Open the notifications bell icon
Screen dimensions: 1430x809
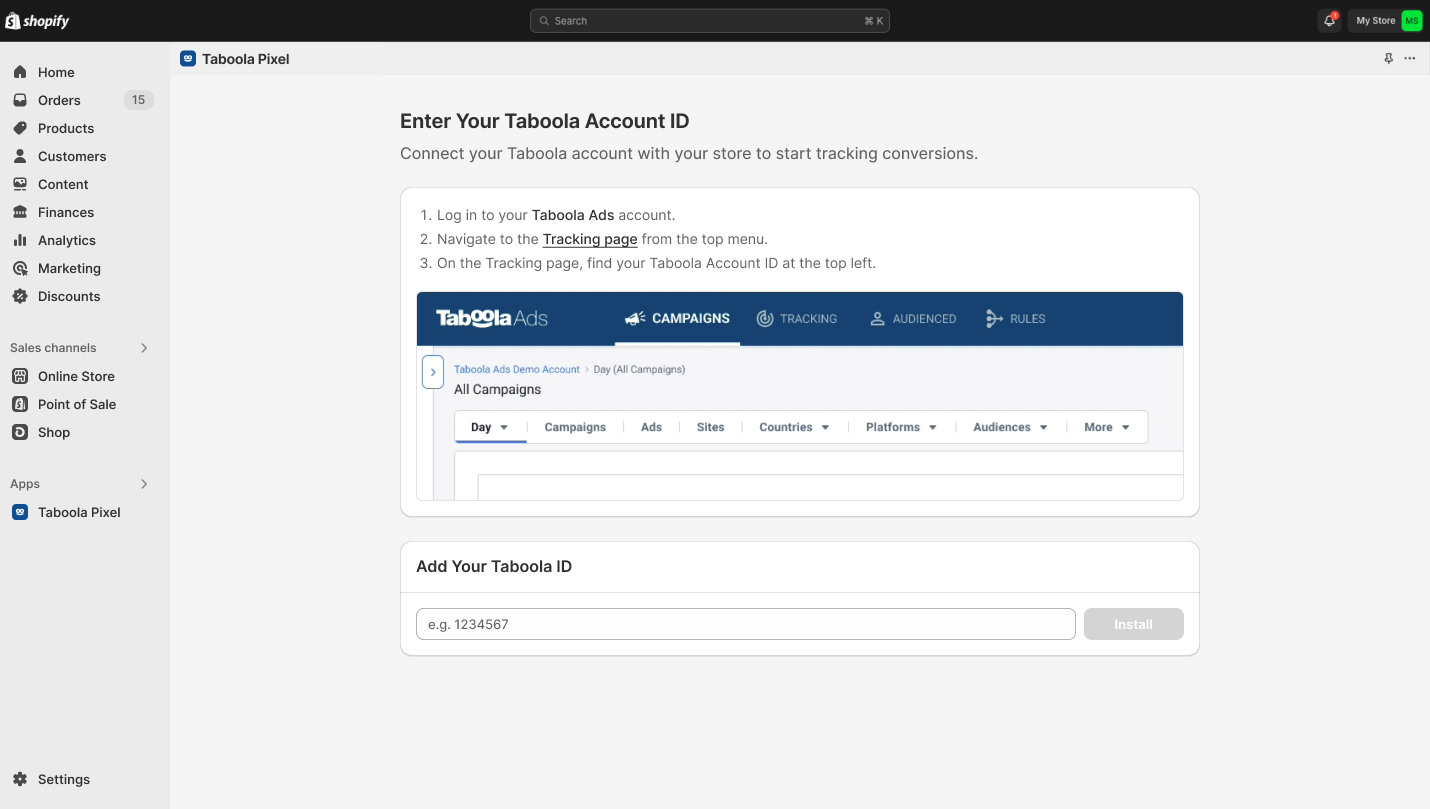1329,20
